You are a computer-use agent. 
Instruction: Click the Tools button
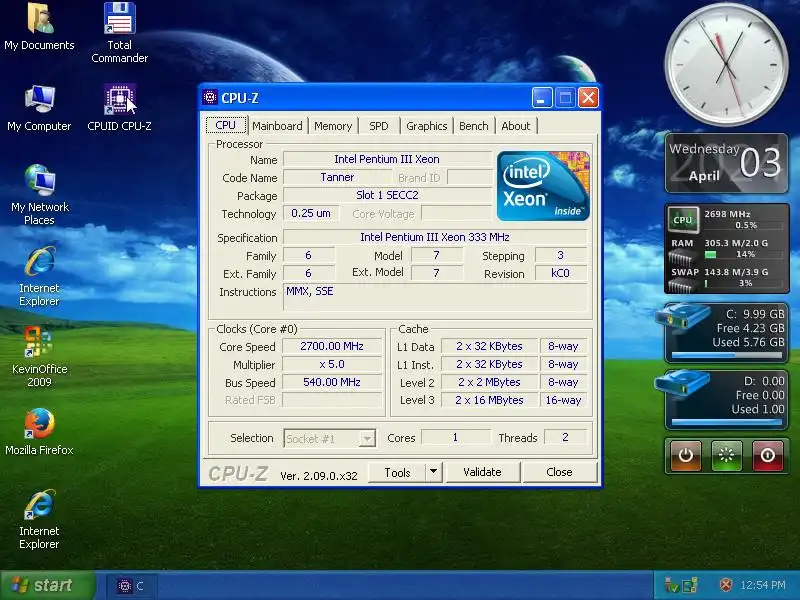(x=397, y=472)
